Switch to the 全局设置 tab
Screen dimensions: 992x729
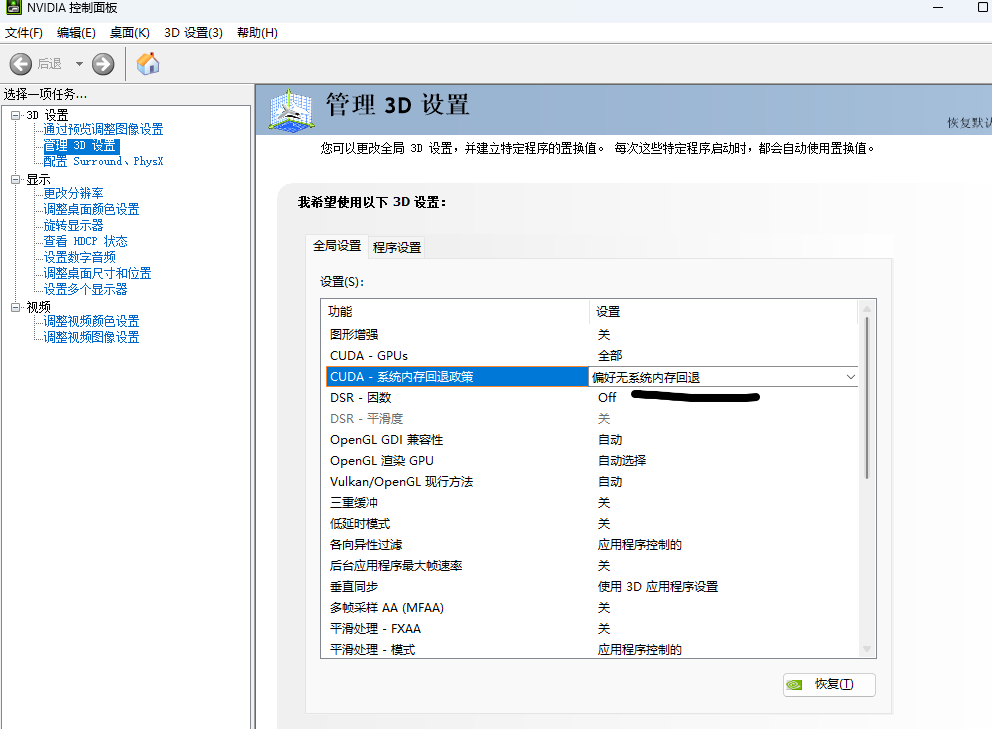point(337,246)
